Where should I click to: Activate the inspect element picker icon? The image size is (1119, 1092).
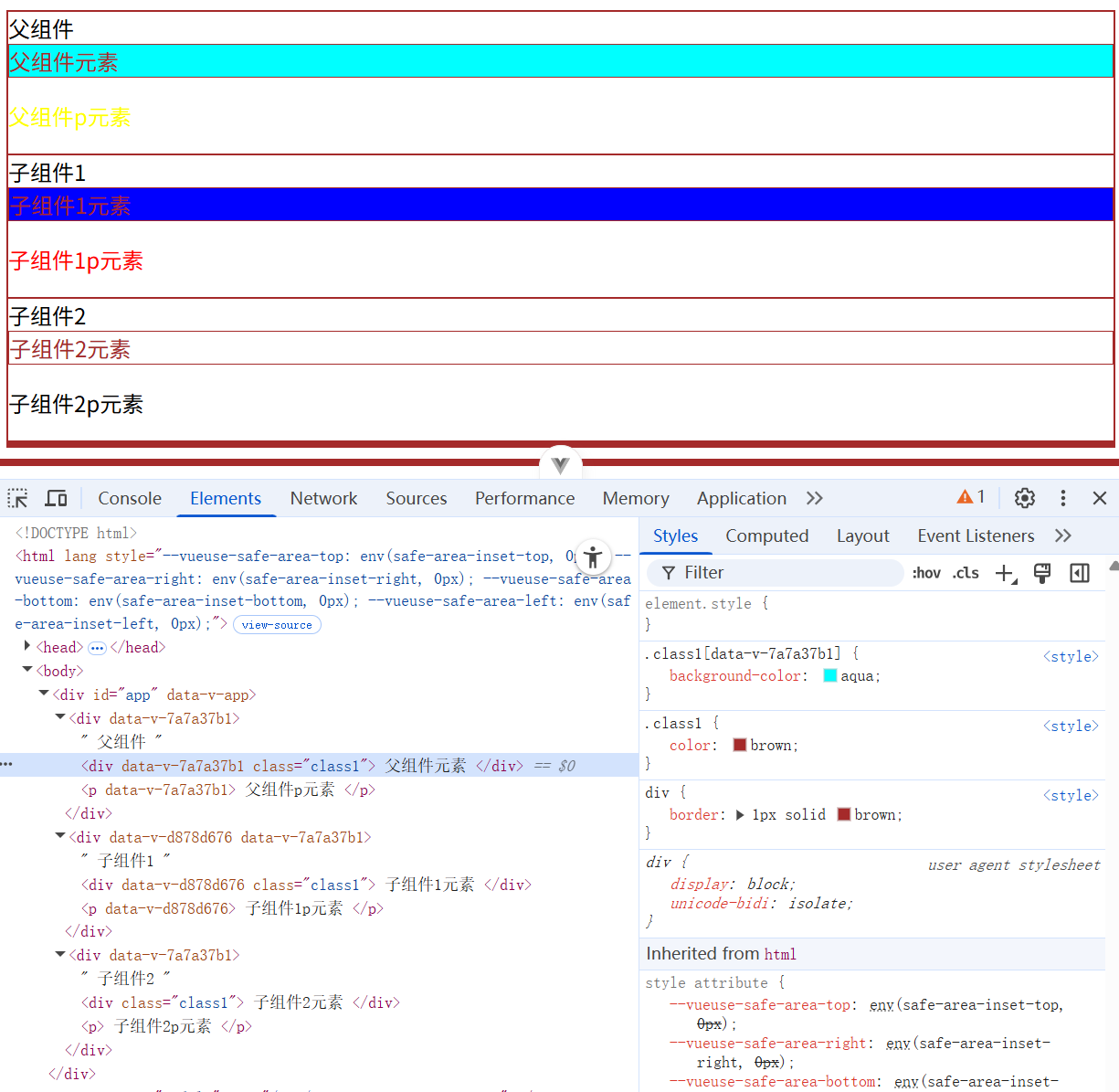[x=18, y=498]
